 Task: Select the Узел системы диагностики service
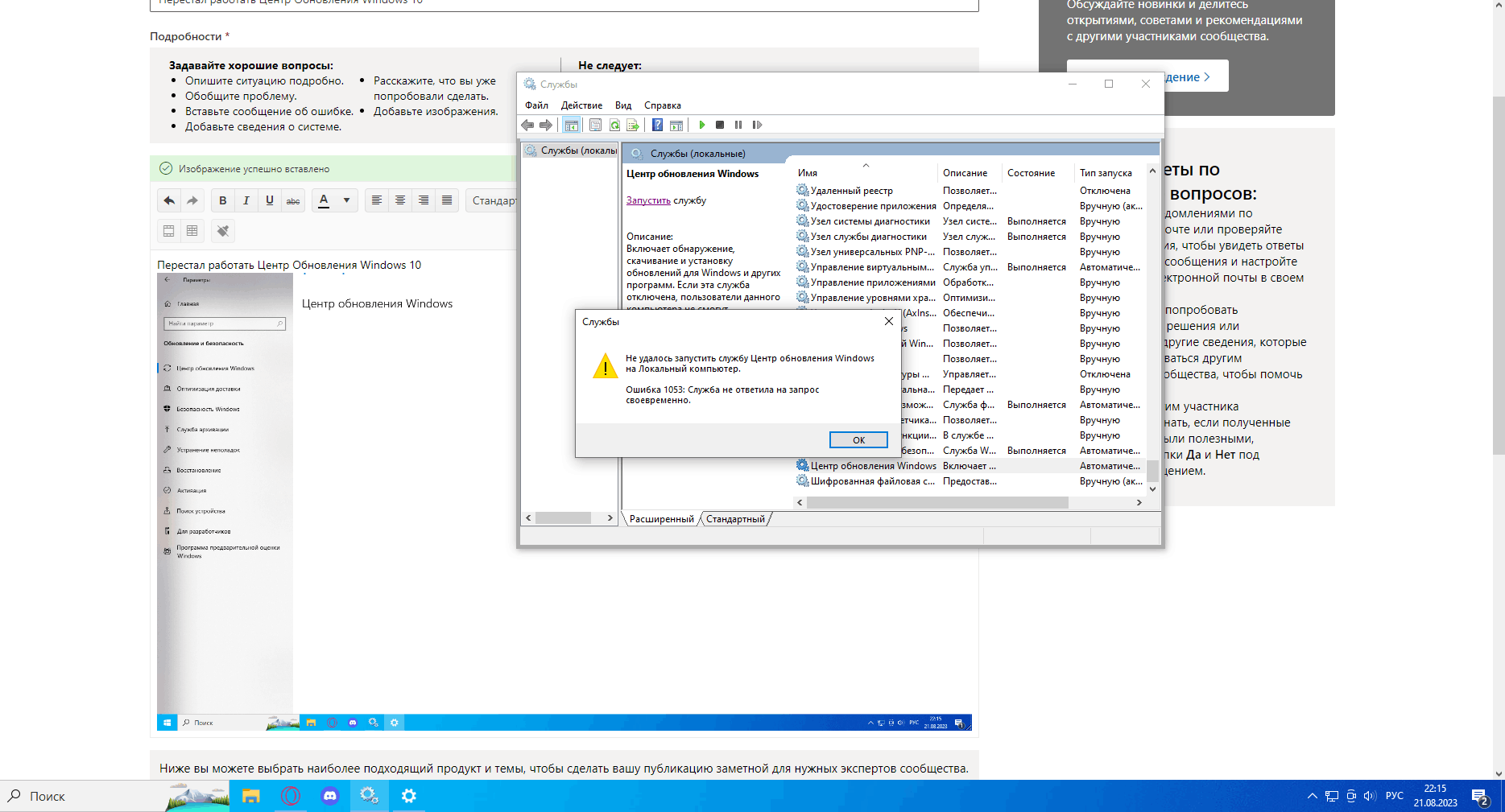point(970,221)
